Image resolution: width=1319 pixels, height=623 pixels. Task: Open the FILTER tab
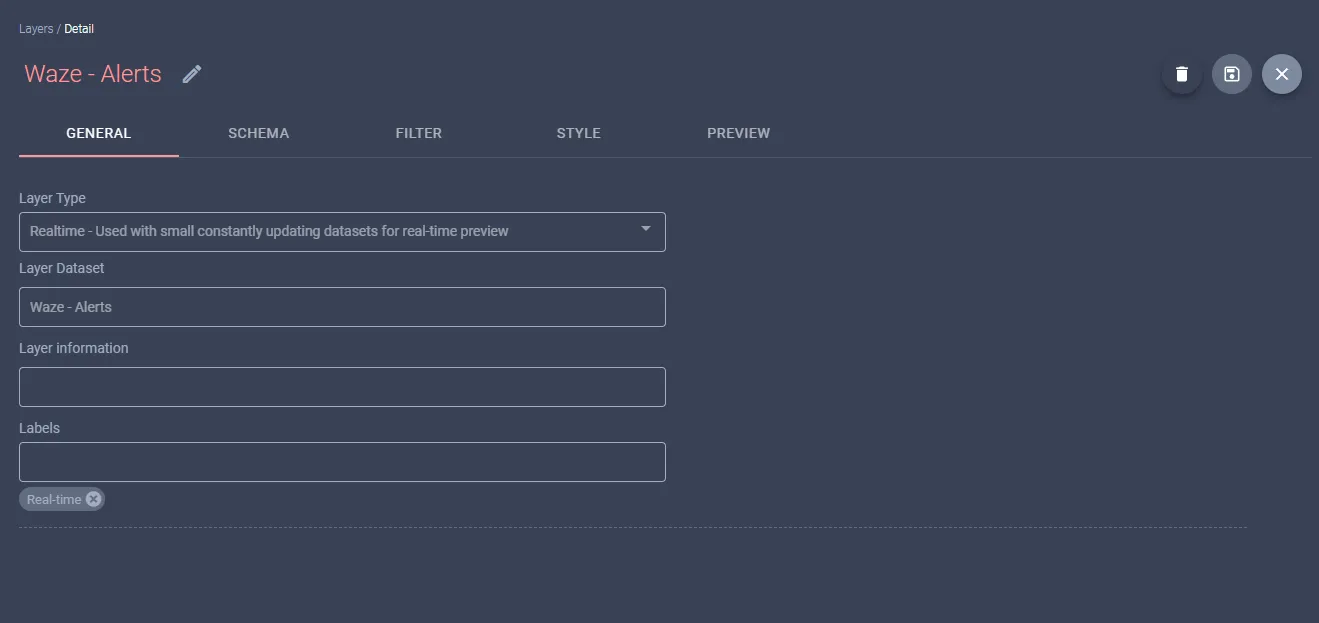pos(419,133)
